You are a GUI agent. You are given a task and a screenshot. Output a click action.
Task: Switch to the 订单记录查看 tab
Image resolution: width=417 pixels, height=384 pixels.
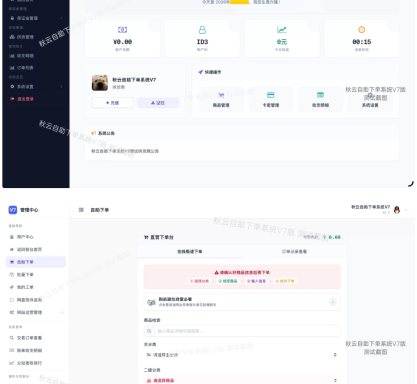coord(294,251)
